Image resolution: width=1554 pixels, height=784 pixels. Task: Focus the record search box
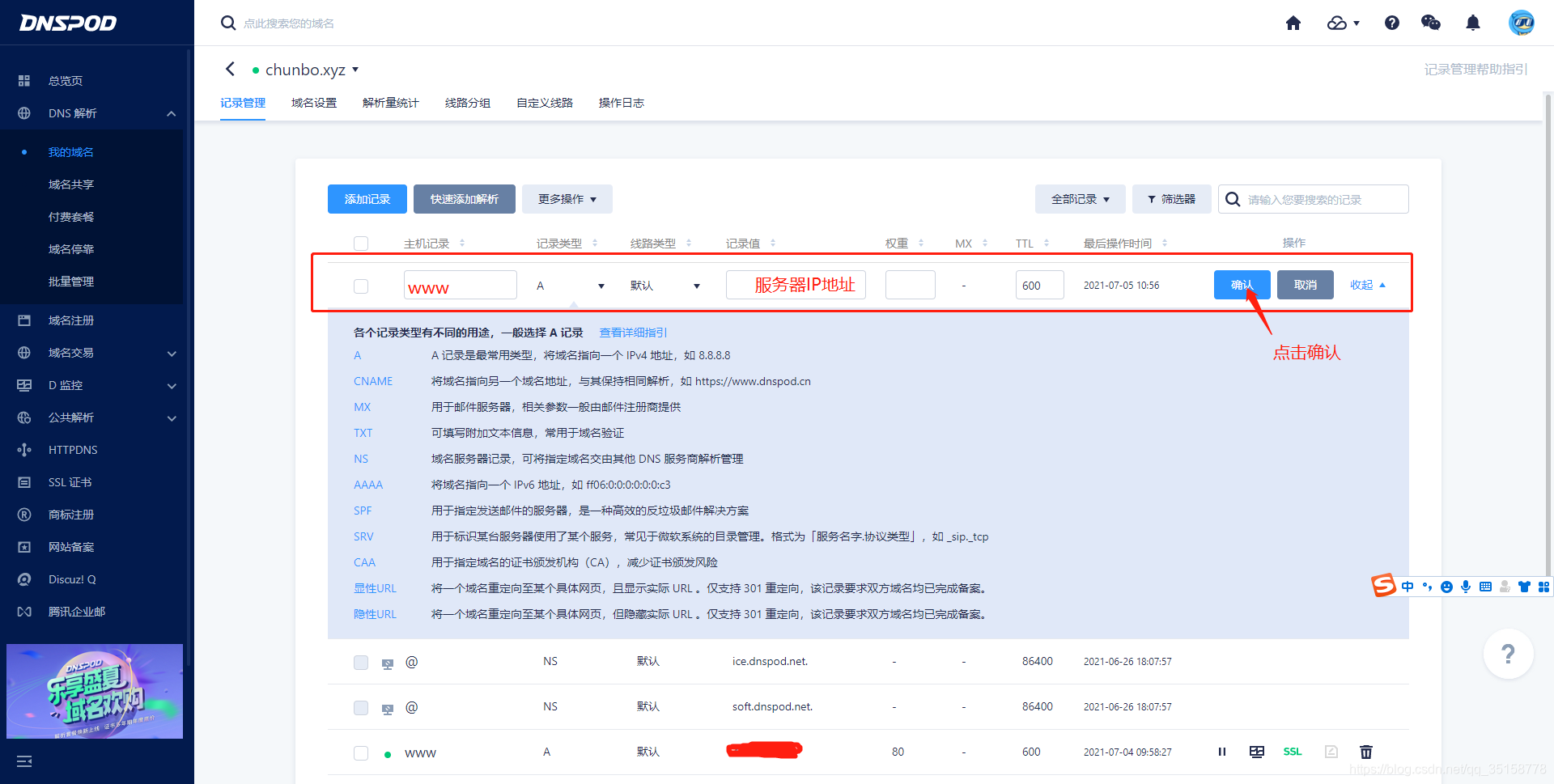click(1314, 199)
